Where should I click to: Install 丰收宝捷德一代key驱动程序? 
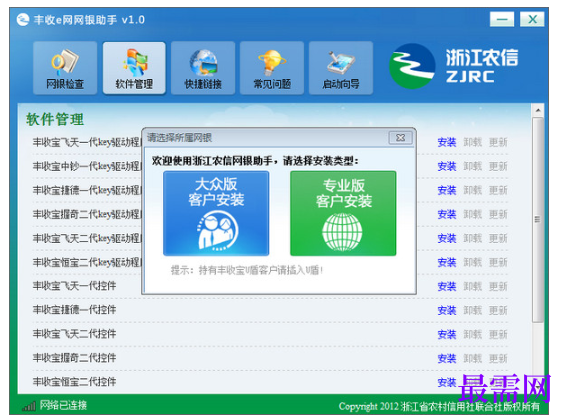click(447, 190)
